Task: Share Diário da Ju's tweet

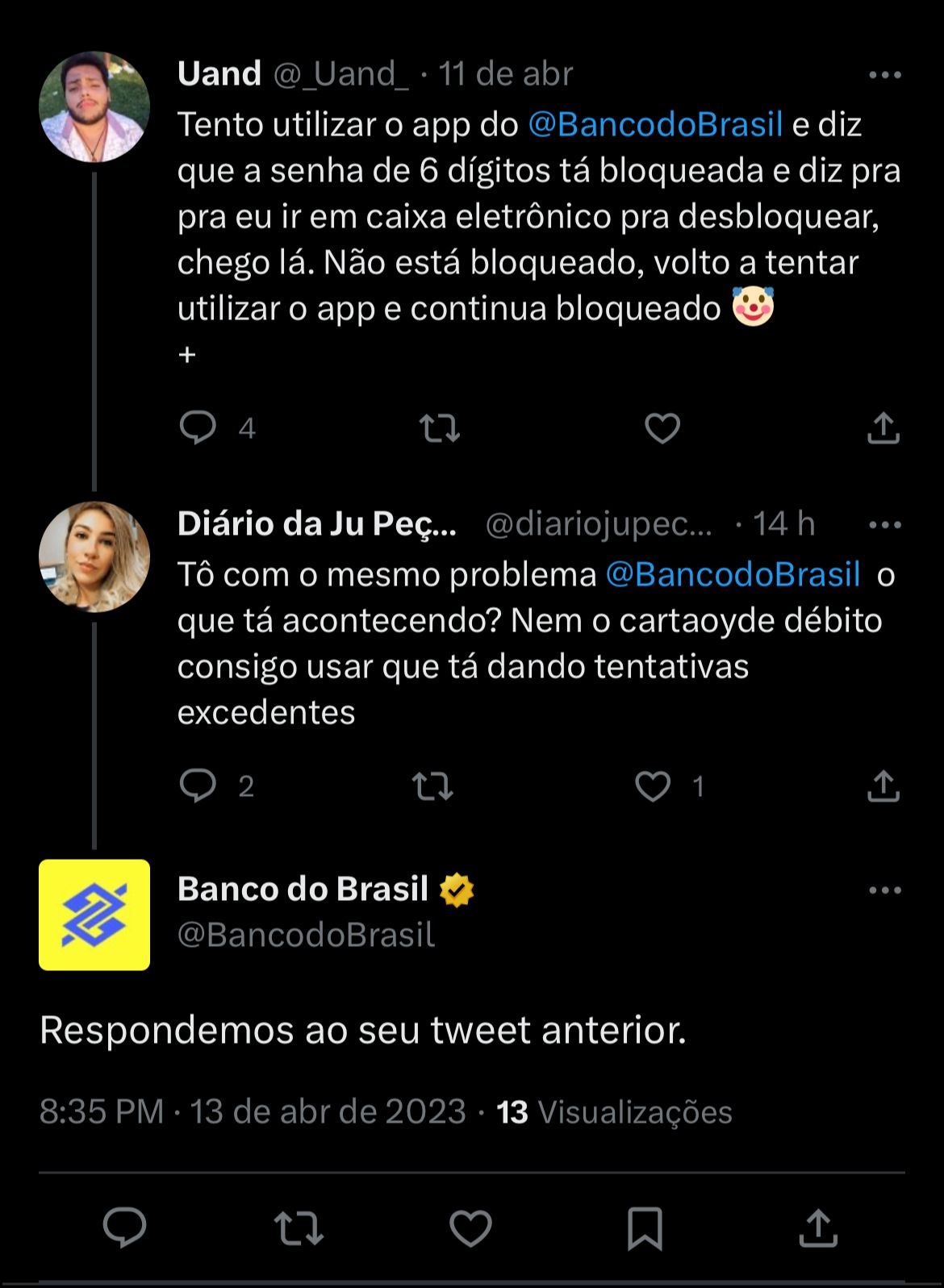Action: (883, 786)
